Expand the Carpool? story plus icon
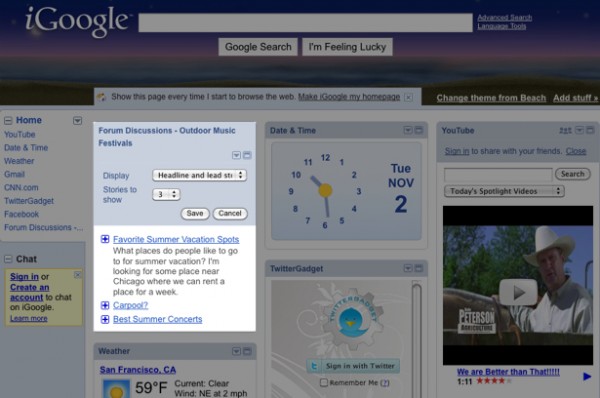 click(105, 305)
